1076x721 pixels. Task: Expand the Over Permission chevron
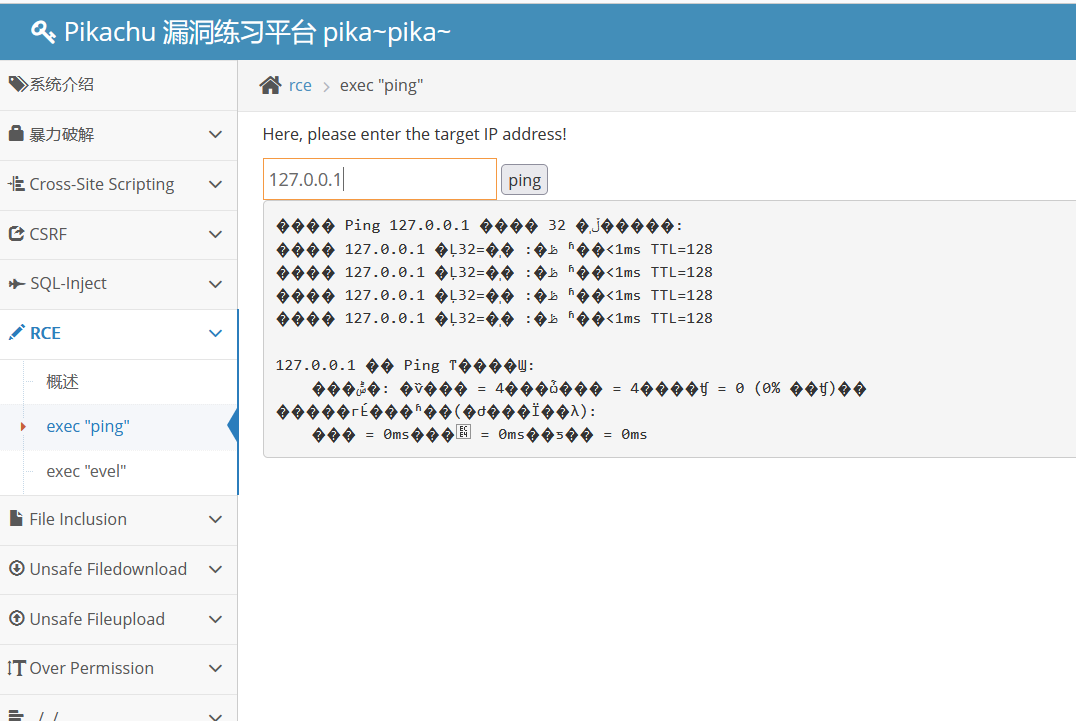tap(215, 669)
